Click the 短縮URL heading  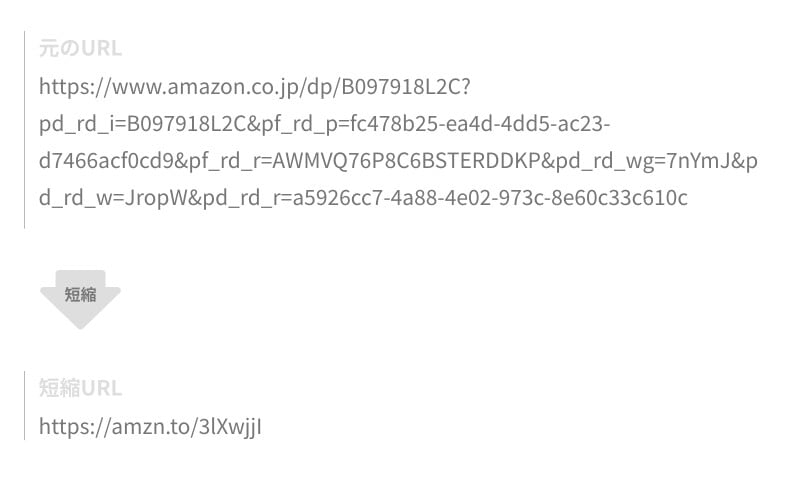[x=80, y=388]
